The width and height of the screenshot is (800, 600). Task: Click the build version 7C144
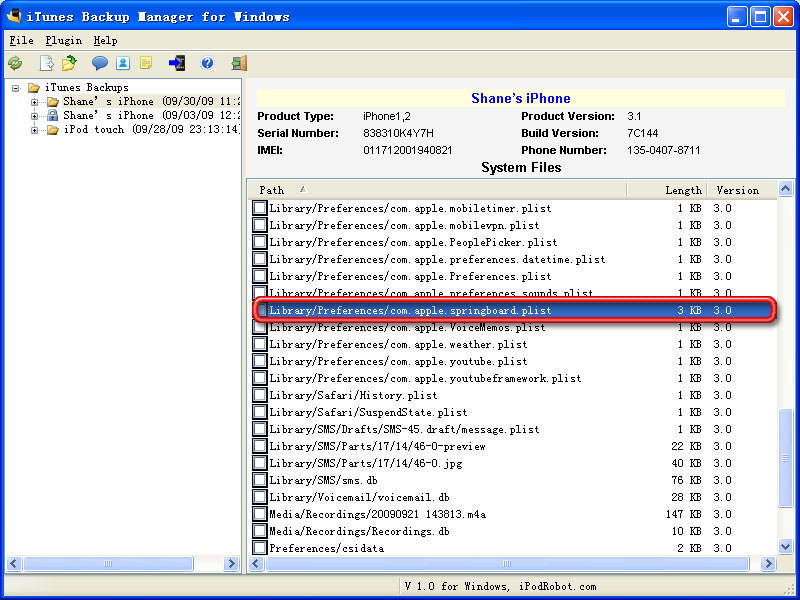[643, 133]
